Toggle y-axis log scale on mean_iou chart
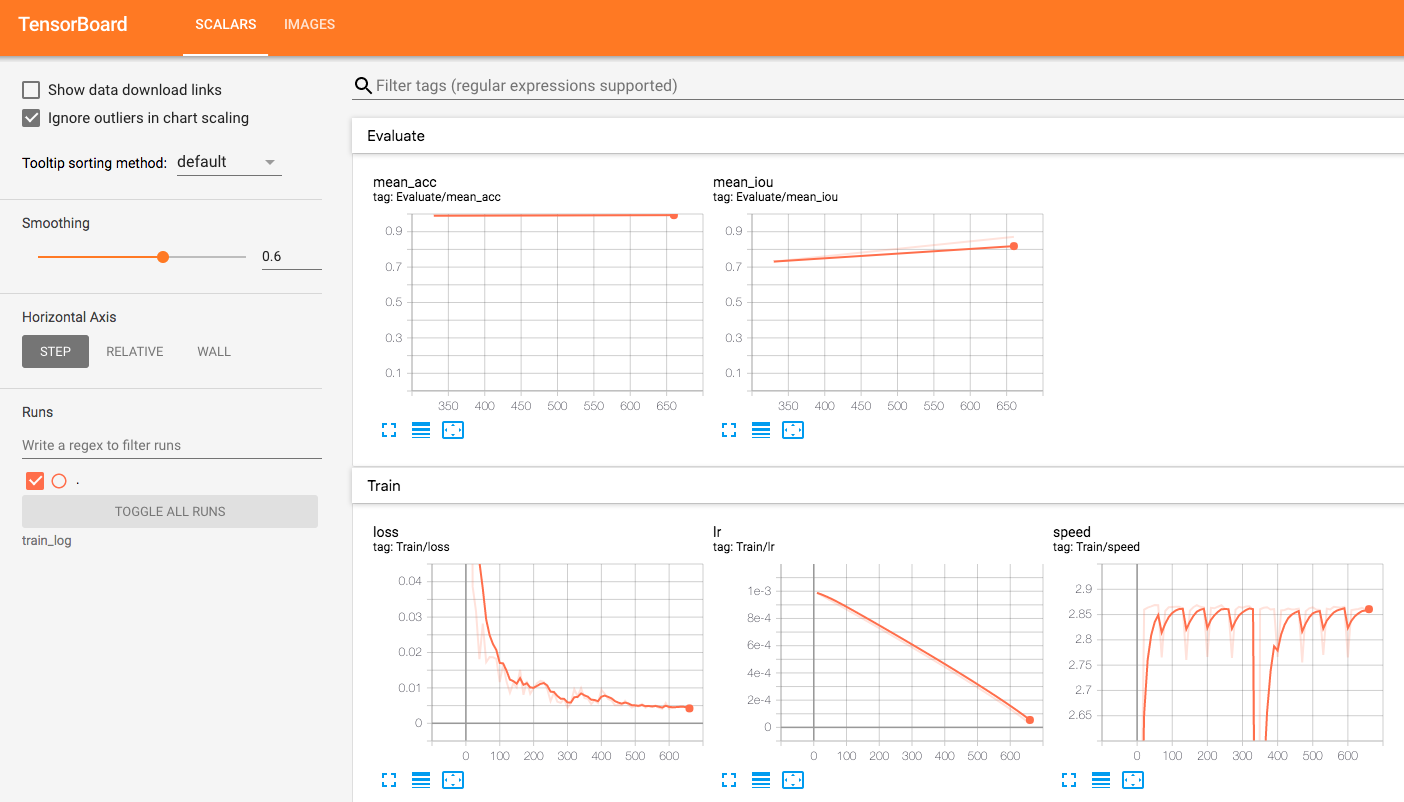The height and width of the screenshot is (802, 1404). pos(761,430)
